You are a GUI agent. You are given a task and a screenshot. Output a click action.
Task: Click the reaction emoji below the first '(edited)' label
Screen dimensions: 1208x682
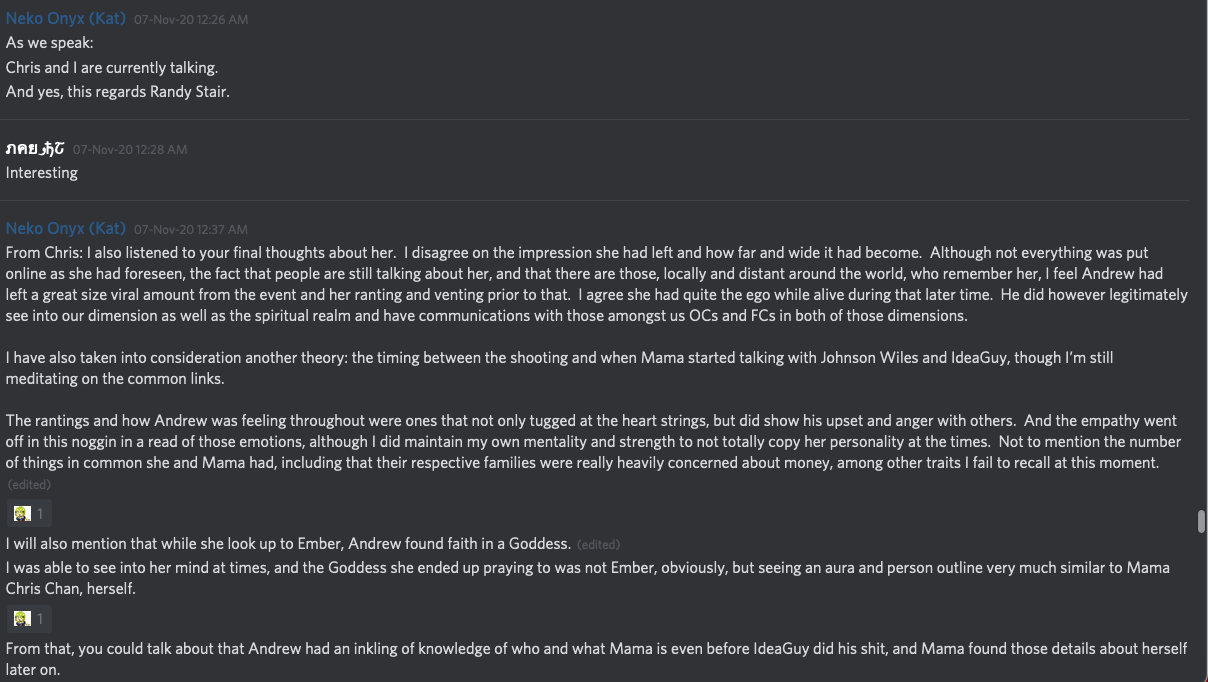pyautogui.click(x=23, y=514)
